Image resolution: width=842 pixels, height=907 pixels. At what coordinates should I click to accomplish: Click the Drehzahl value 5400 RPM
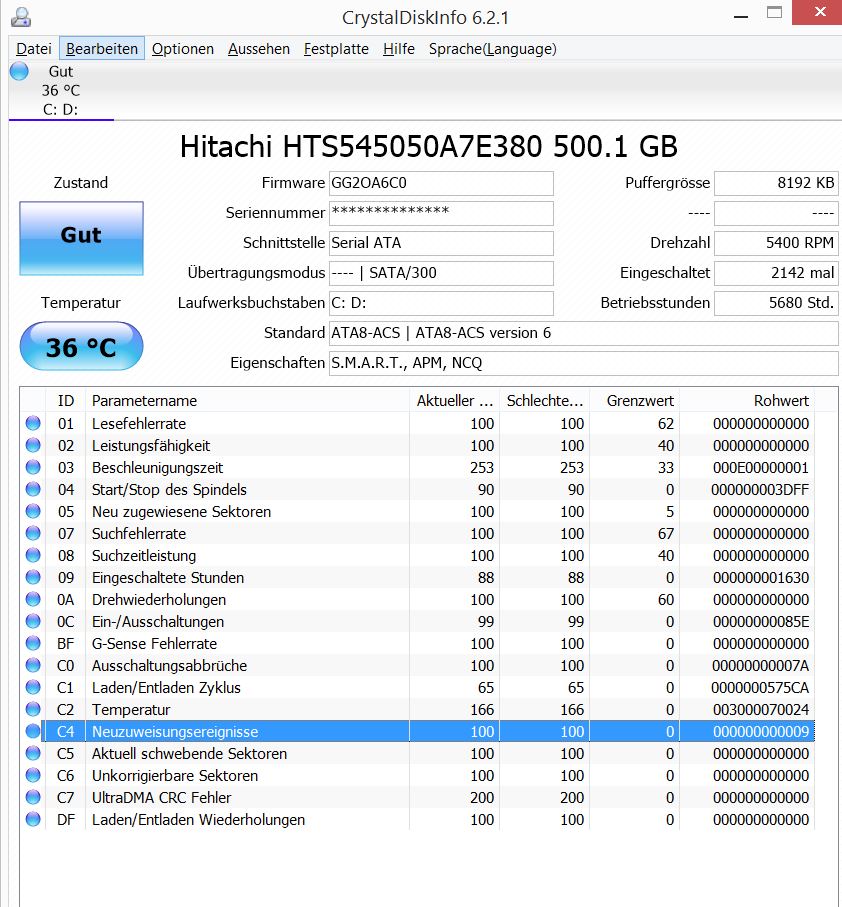pos(776,243)
